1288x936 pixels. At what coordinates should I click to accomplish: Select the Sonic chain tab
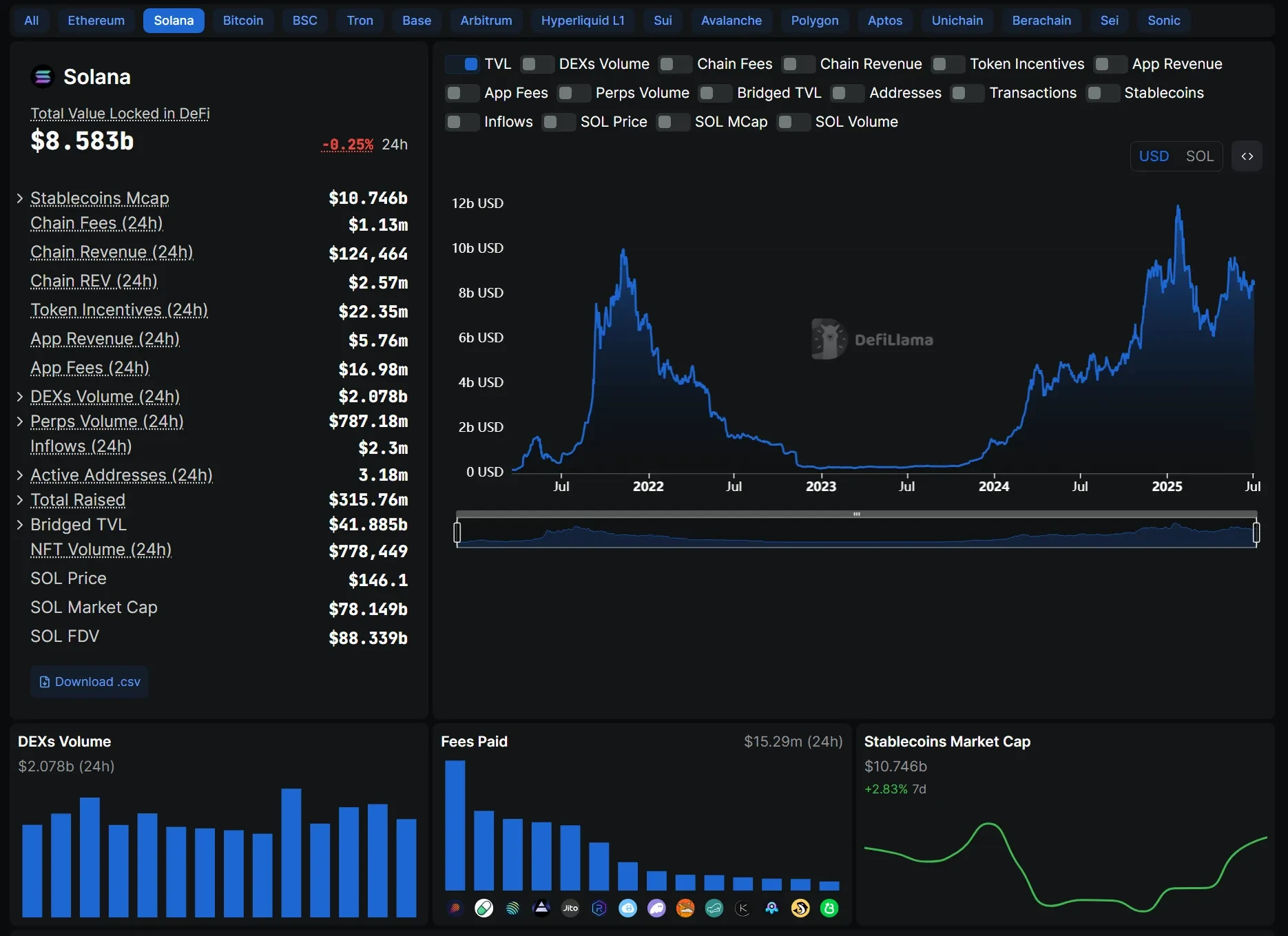pyautogui.click(x=1164, y=21)
